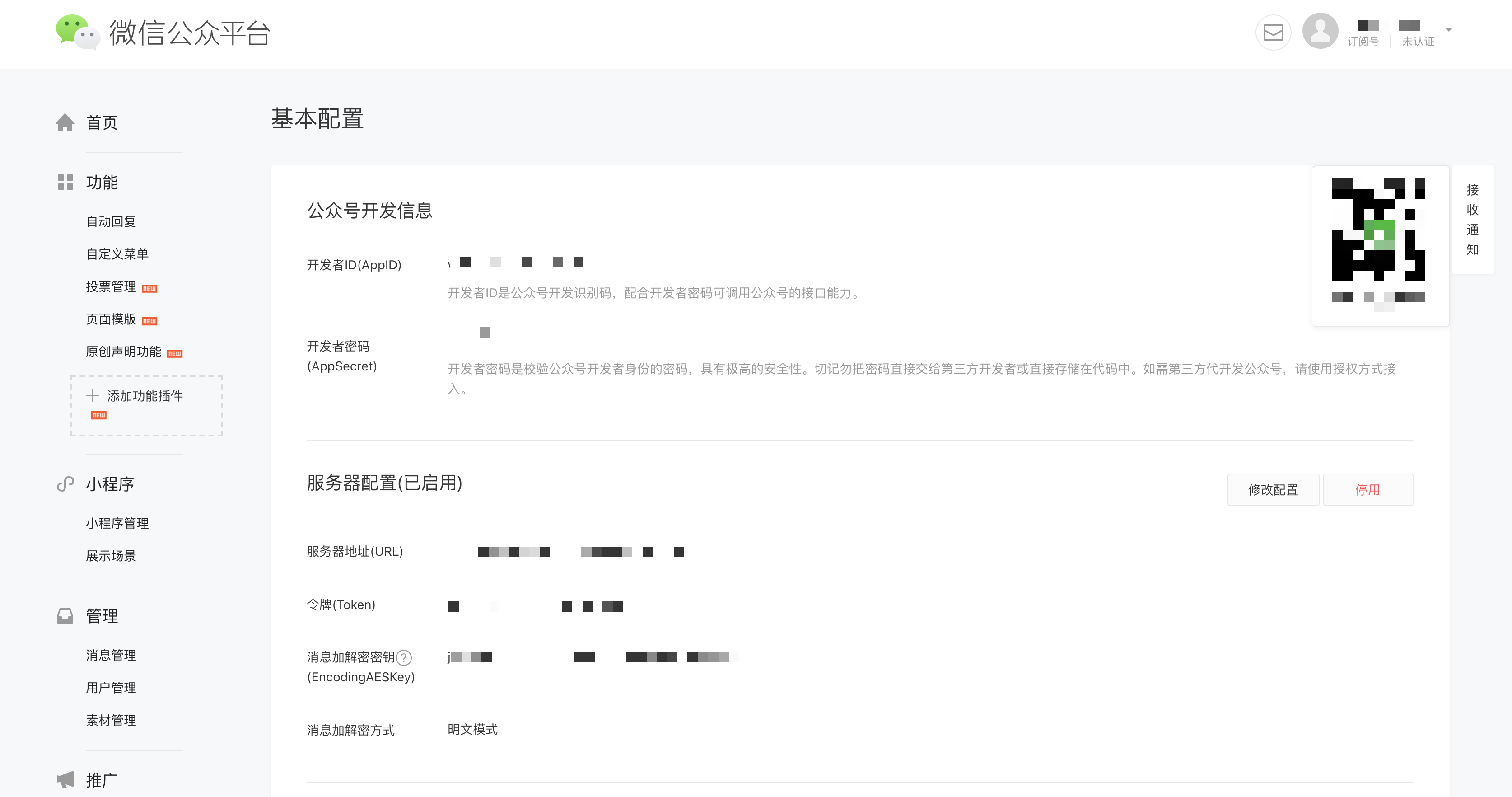Open 页面模版 menu item
This screenshot has width=1512, height=797.
click(x=111, y=319)
